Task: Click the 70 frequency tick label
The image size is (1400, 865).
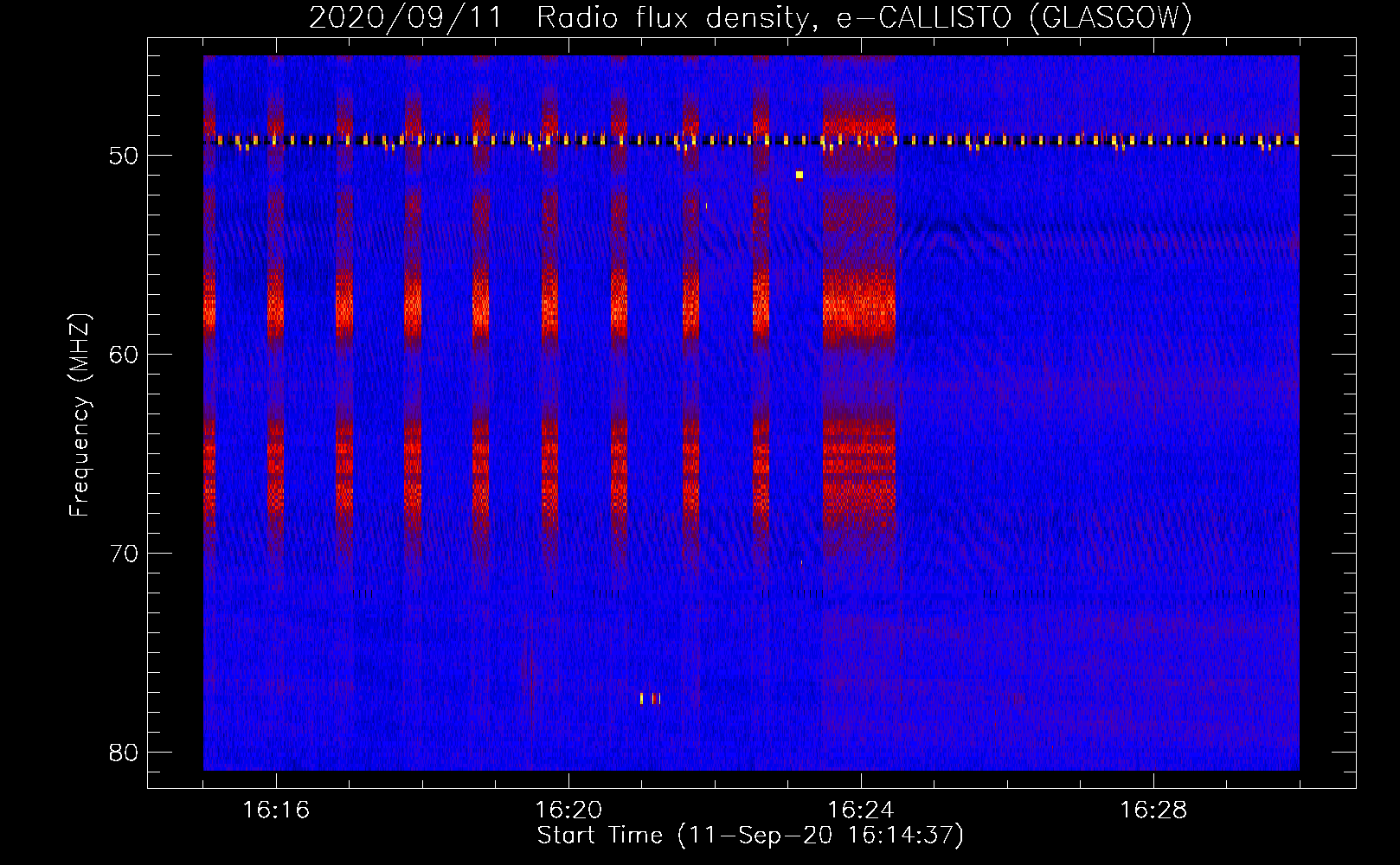Action: pyautogui.click(x=124, y=554)
